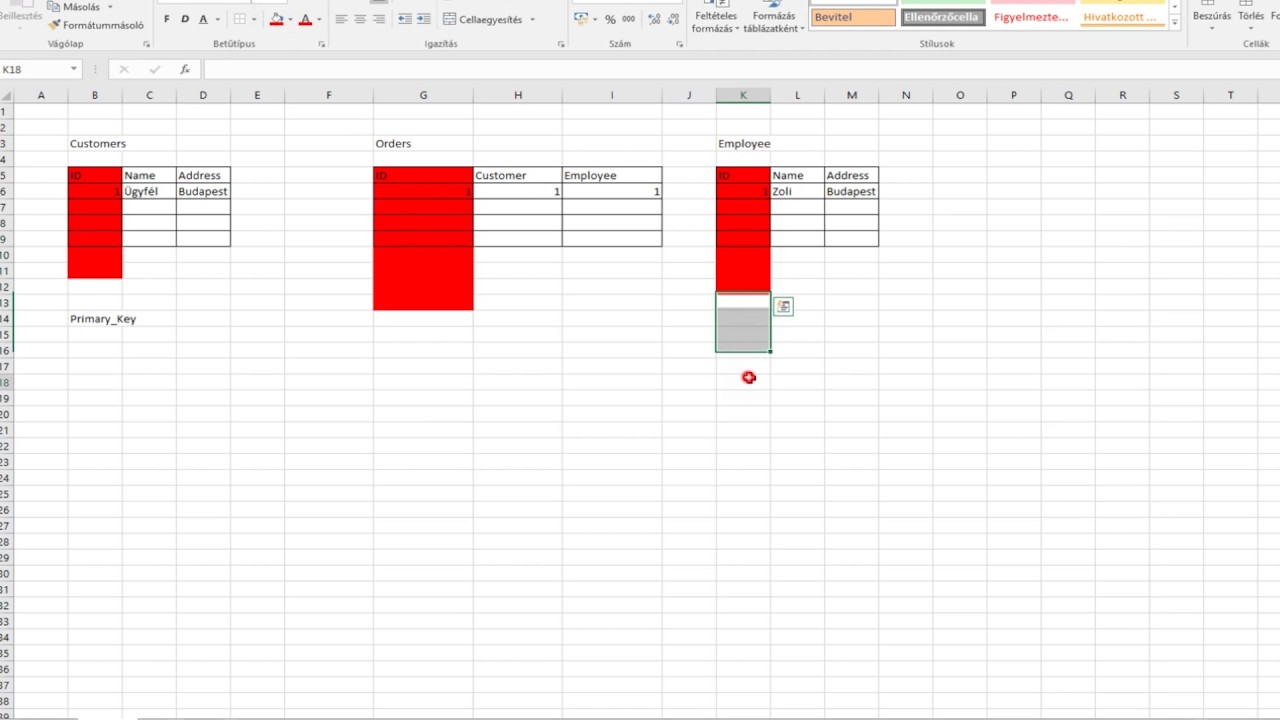This screenshot has height=720, width=1280.
Task: Select the row 18 header
Action: tap(5, 383)
